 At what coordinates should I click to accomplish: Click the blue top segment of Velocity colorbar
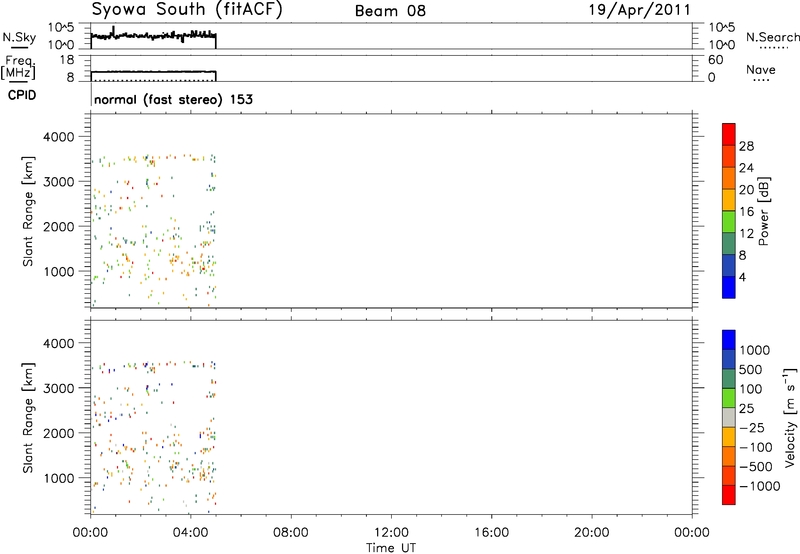729,340
